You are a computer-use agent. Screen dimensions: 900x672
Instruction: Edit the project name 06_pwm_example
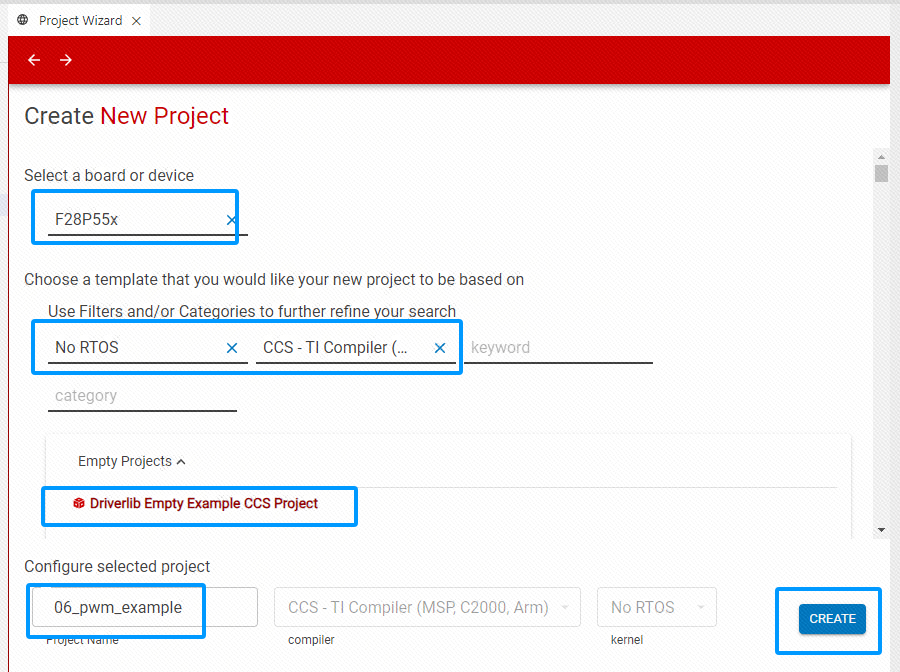pyautogui.click(x=145, y=607)
